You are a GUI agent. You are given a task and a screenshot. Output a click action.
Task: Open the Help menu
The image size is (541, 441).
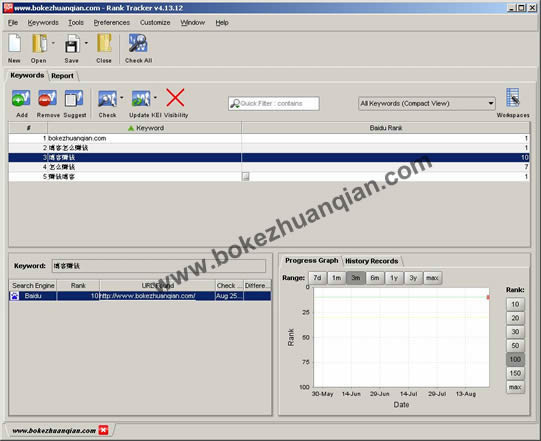[222, 23]
